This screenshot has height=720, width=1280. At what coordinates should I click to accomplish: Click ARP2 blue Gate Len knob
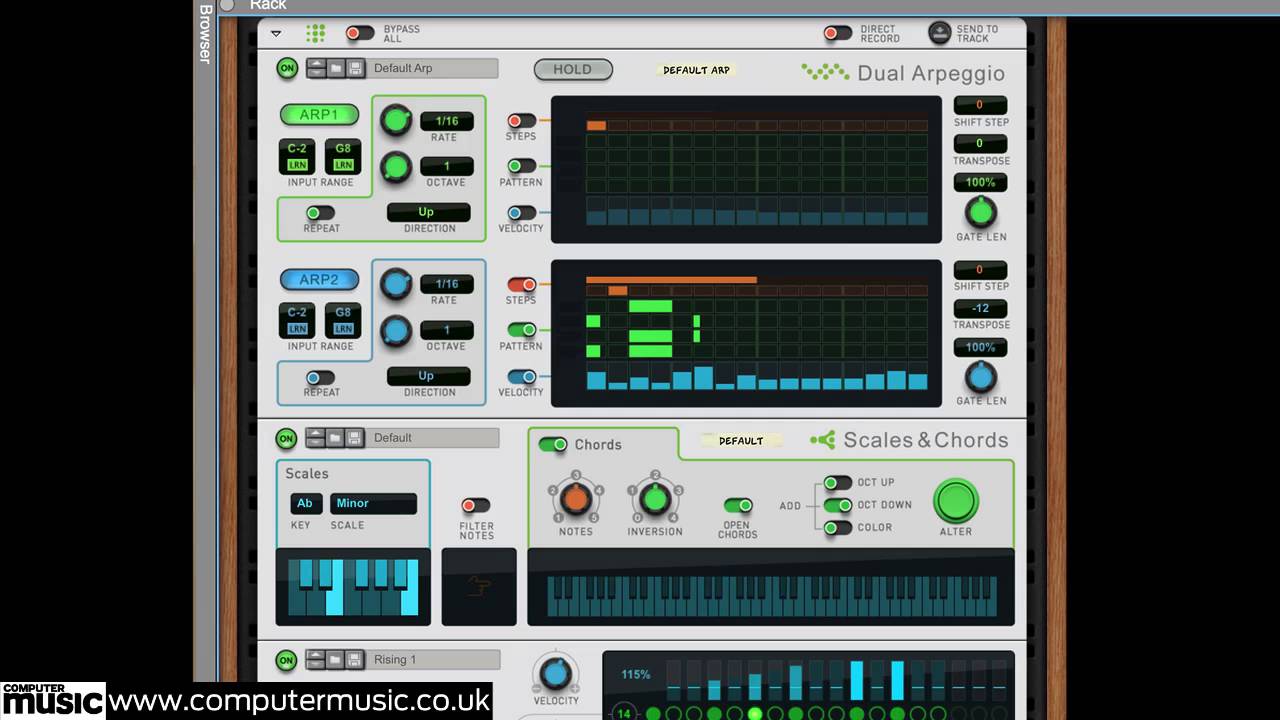pyautogui.click(x=981, y=377)
